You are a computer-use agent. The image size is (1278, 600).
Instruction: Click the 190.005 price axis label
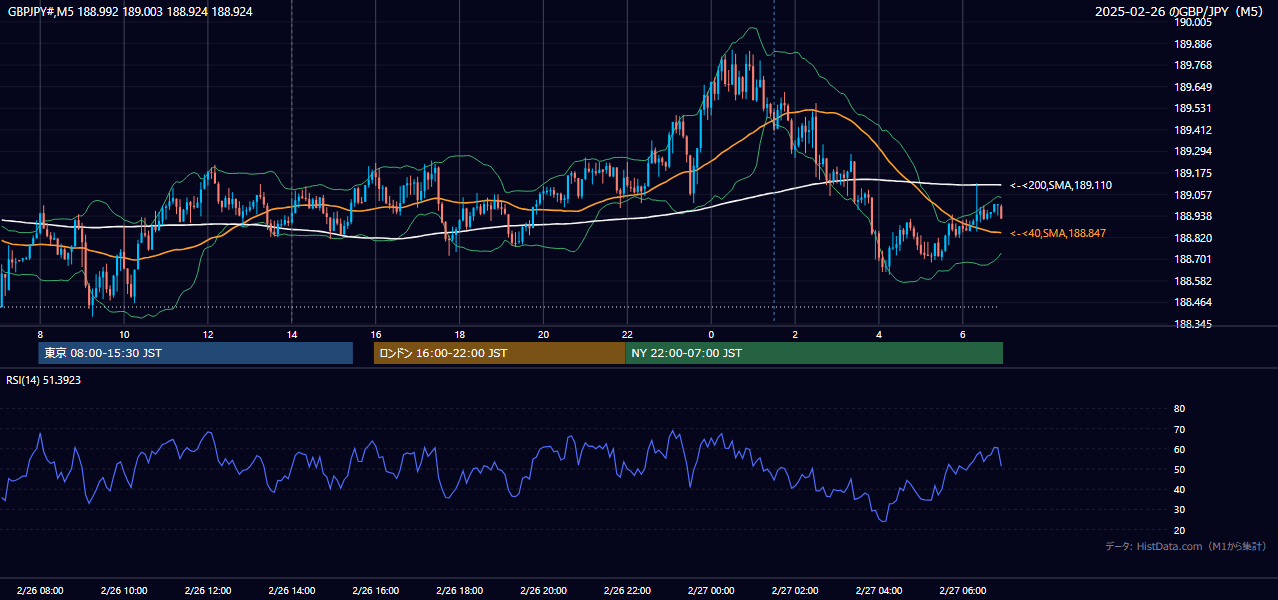tap(1193, 22)
